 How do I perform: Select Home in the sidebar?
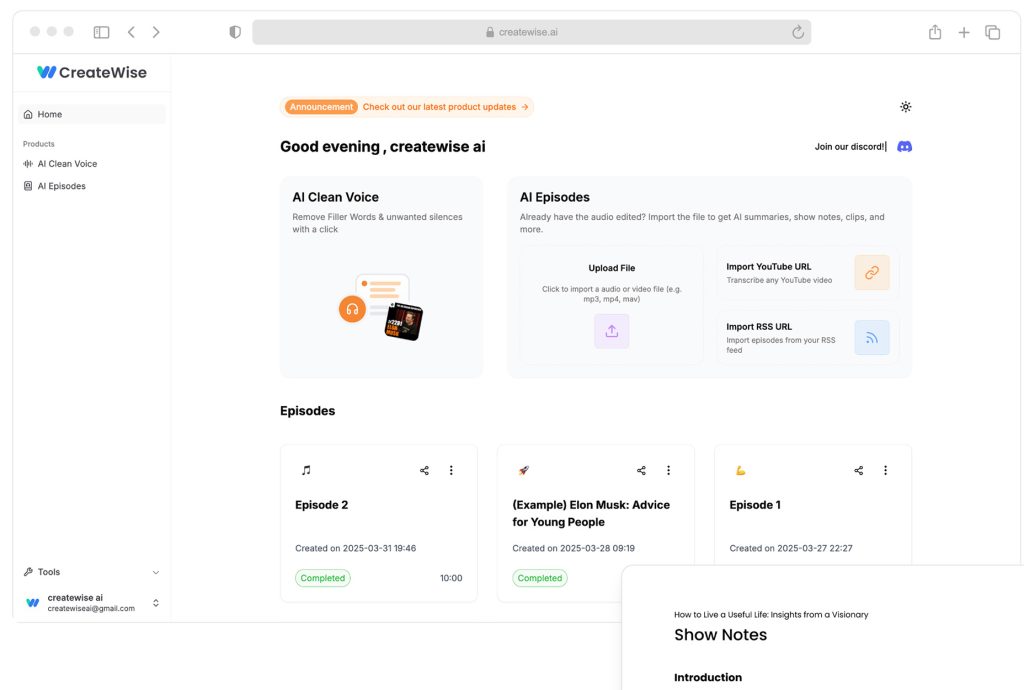point(91,114)
